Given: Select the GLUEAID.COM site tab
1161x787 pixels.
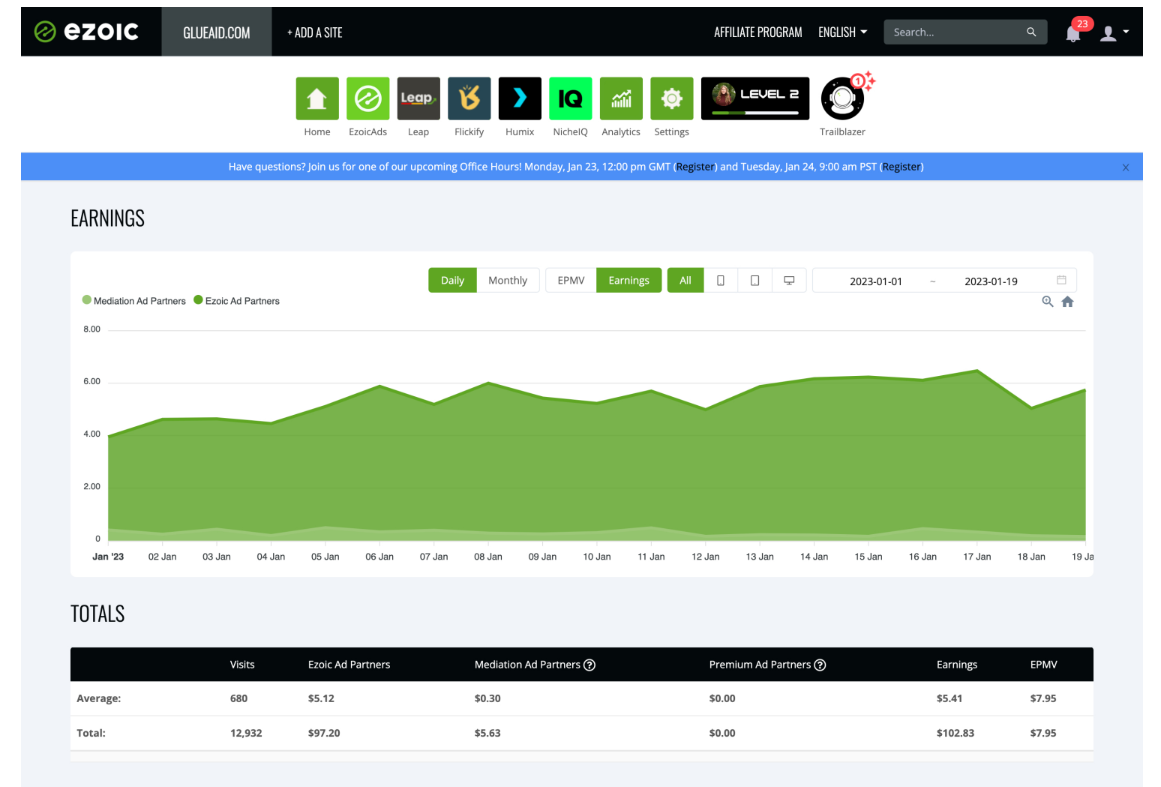Looking at the screenshot, I should click(x=217, y=32).
